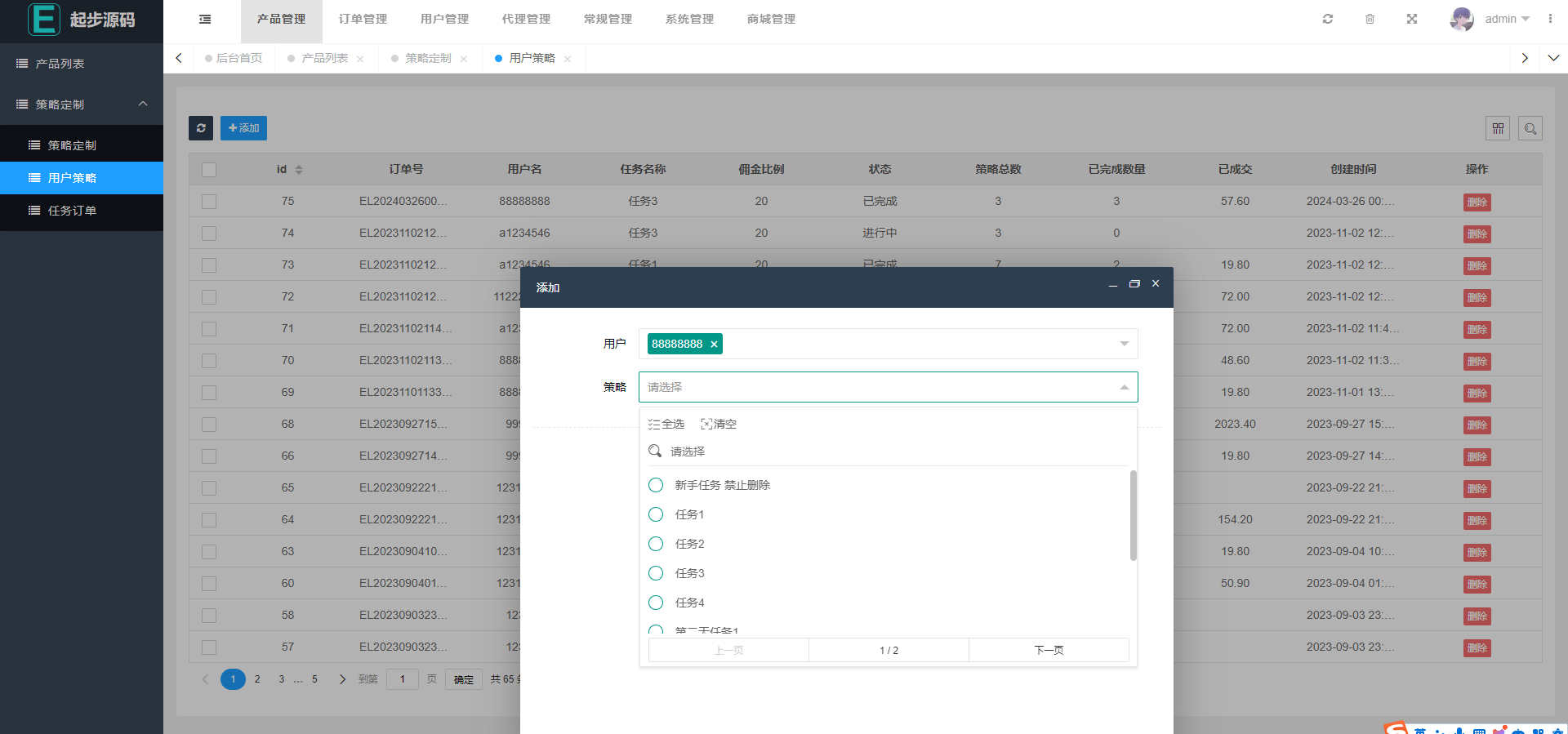Image resolution: width=1568 pixels, height=734 pixels.
Task: Click the sidebar collapse hamburger icon
Action: tap(205, 20)
